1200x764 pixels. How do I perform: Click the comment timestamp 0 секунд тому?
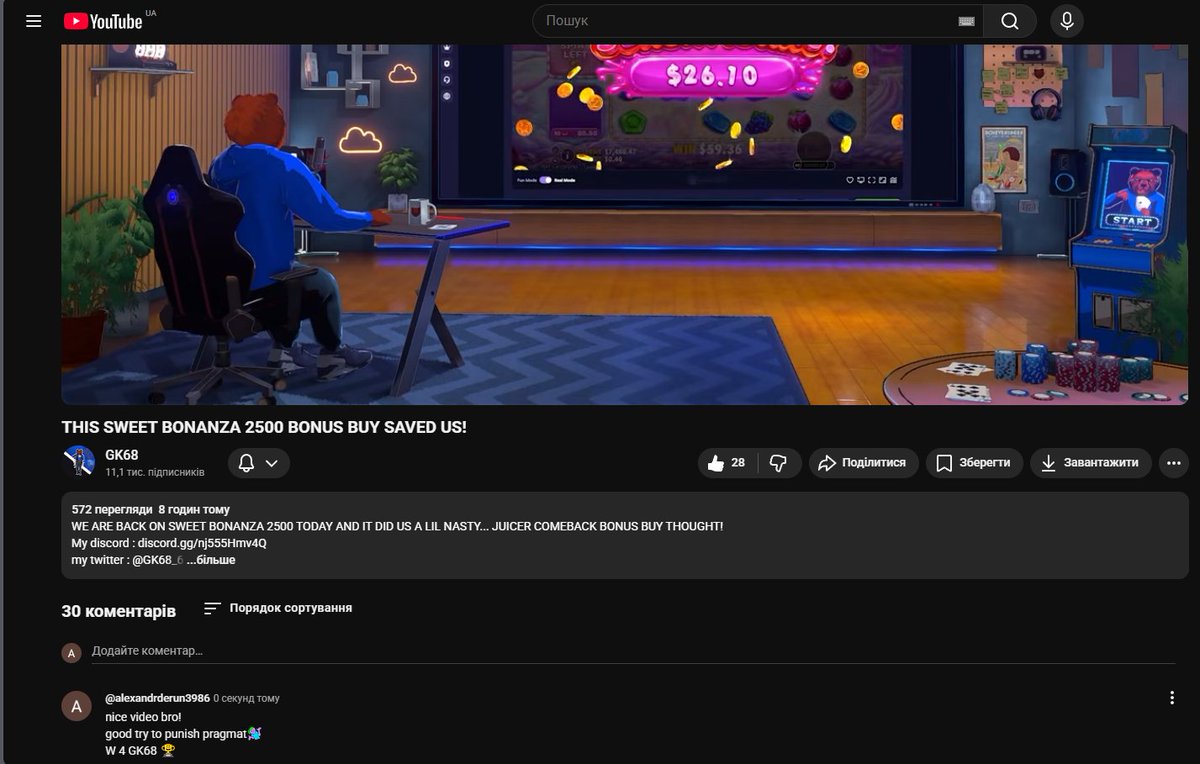coord(246,698)
